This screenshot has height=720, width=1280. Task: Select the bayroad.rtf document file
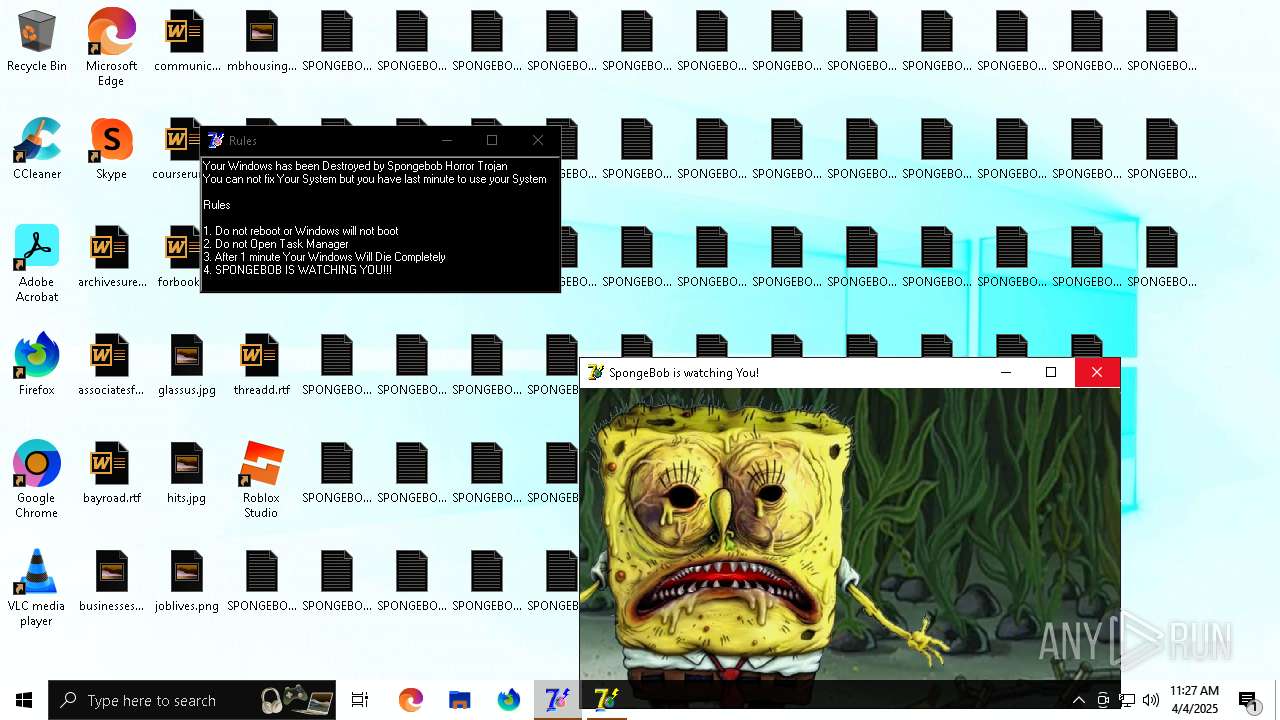pos(111,474)
